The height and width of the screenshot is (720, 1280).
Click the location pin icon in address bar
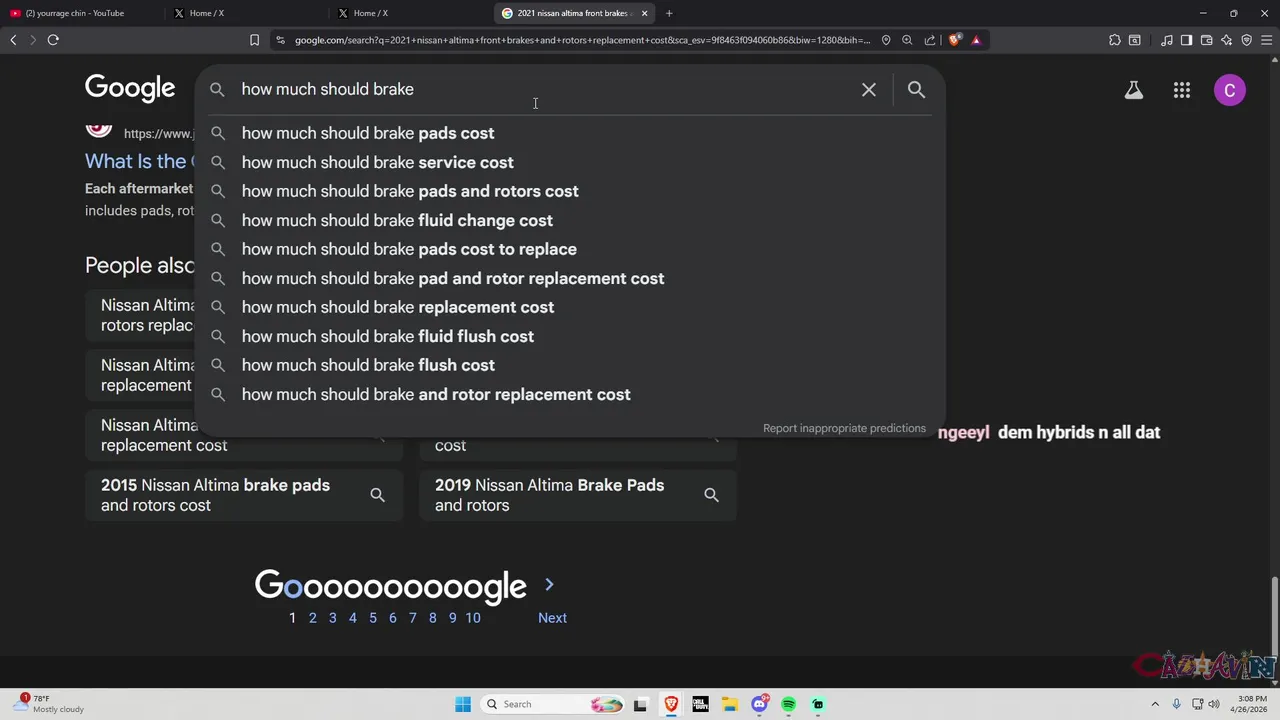[x=886, y=40]
